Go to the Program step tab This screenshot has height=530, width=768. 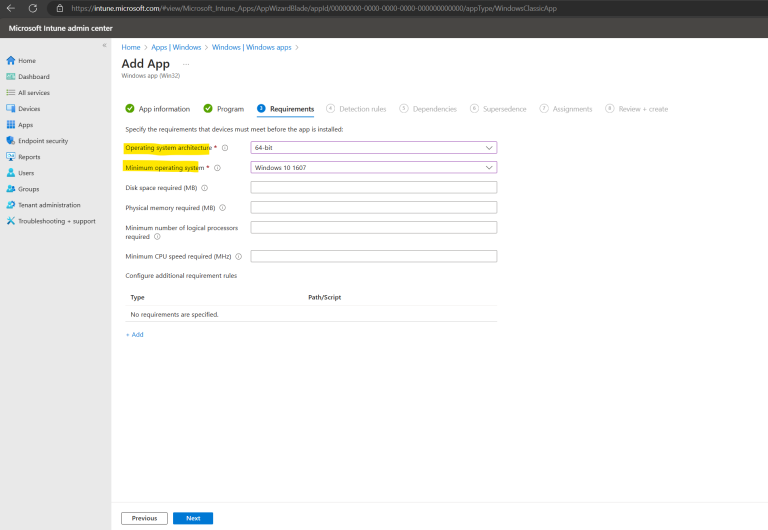pyautogui.click(x=230, y=109)
